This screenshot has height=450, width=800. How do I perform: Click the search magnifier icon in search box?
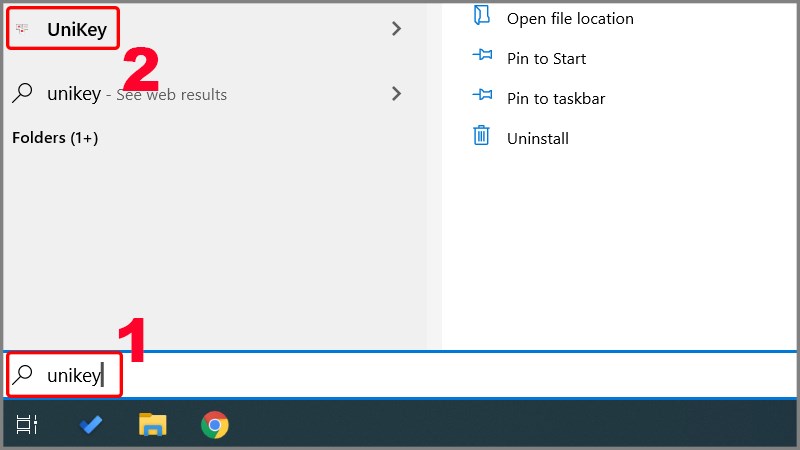tap(22, 374)
